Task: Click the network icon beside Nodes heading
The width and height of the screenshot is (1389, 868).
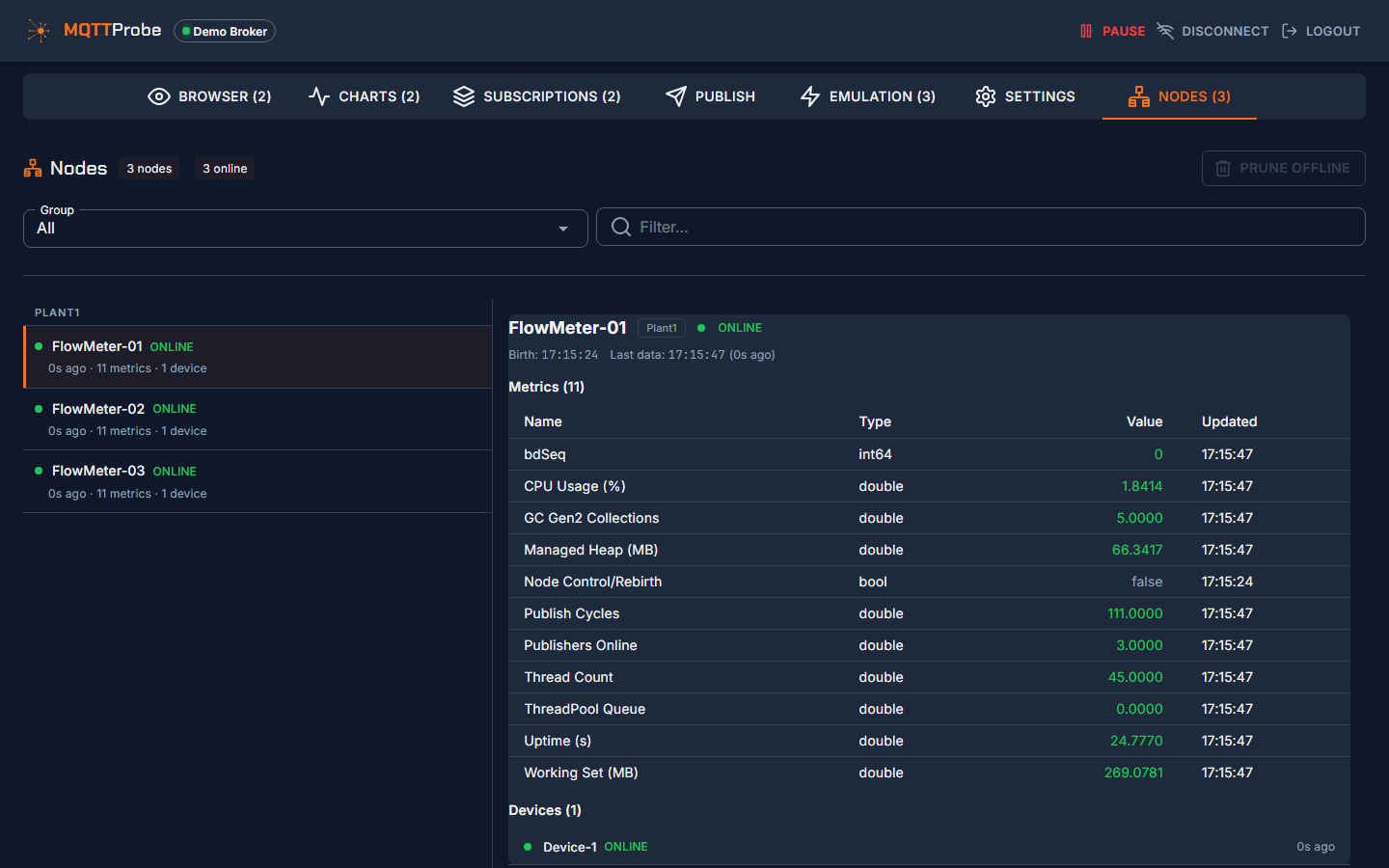Action: click(33, 168)
